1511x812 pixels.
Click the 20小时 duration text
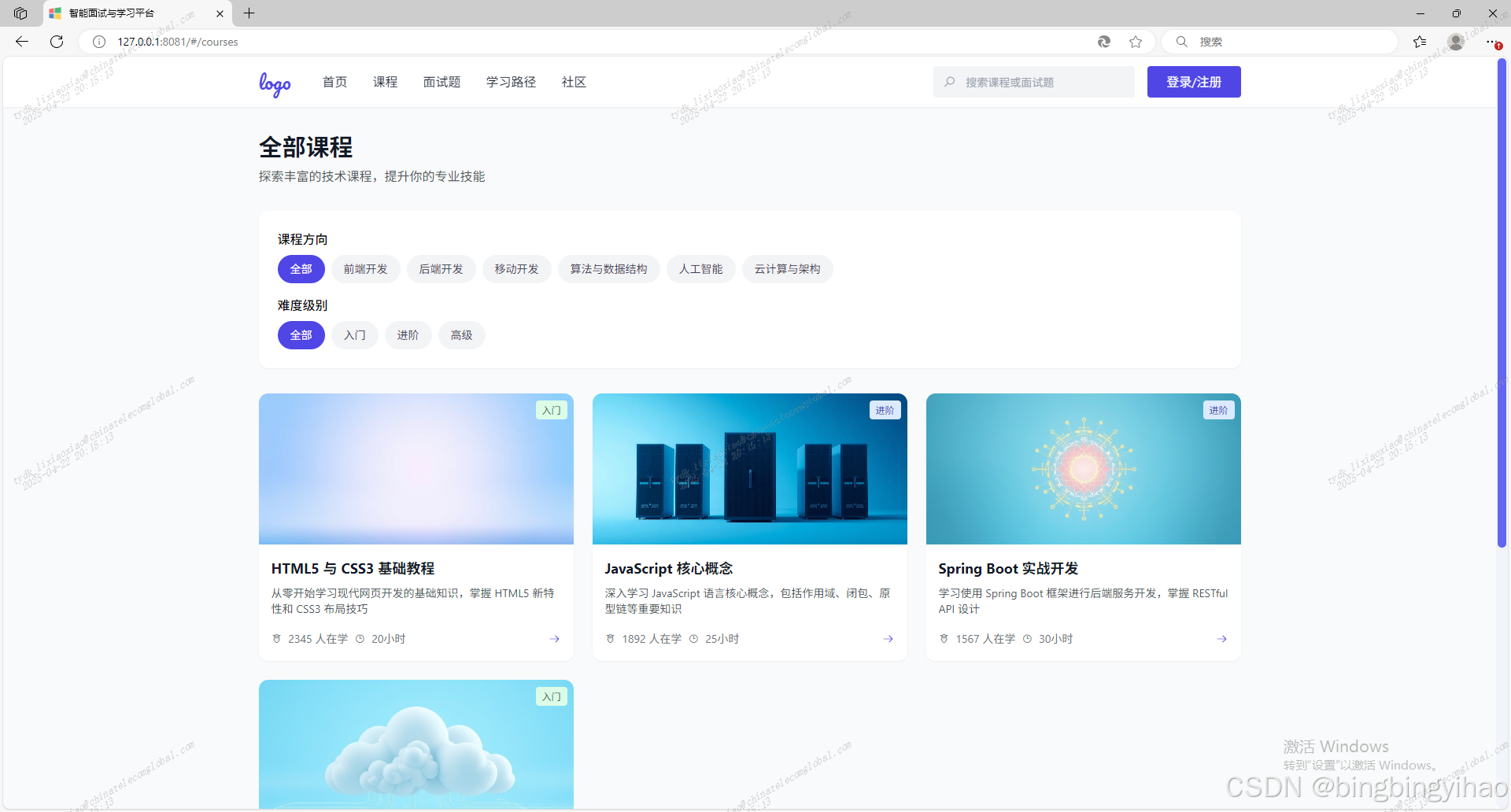tap(389, 639)
